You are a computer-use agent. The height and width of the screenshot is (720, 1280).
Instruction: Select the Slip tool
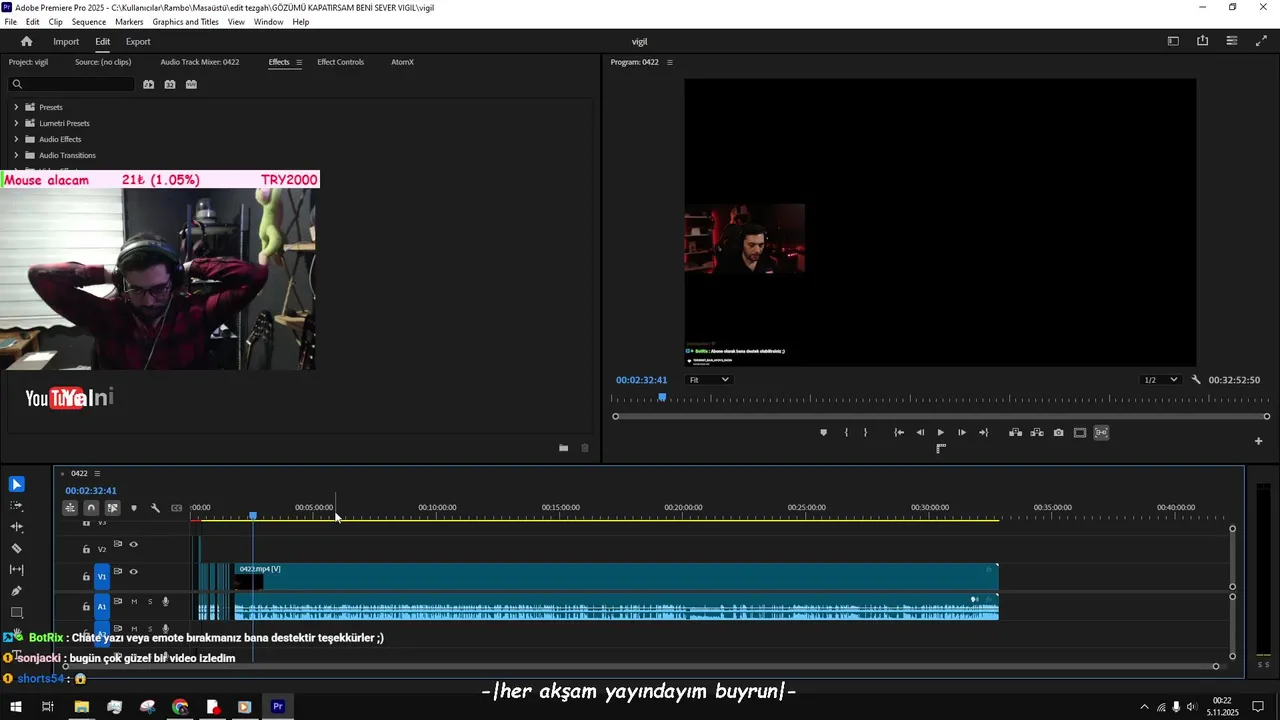click(17, 570)
